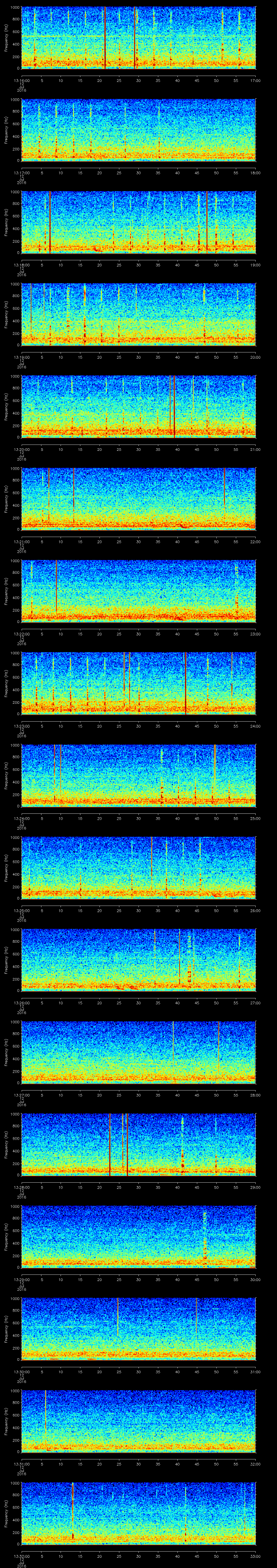The height and width of the screenshot is (1568, 277).
Task: Open the spectrogram panel starting at 13:22:00
Action: (139, 591)
